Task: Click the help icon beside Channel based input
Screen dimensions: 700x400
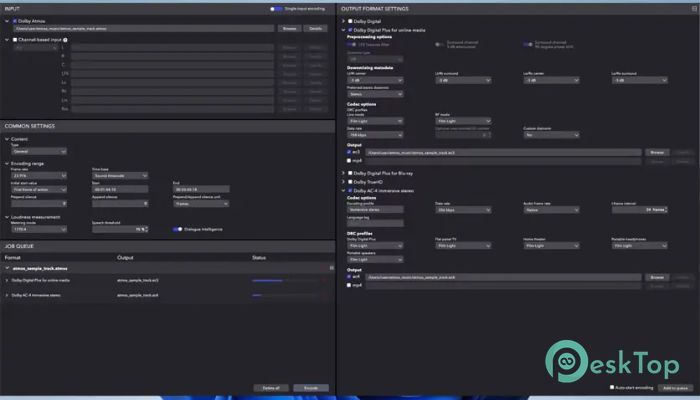Action: 65,40
